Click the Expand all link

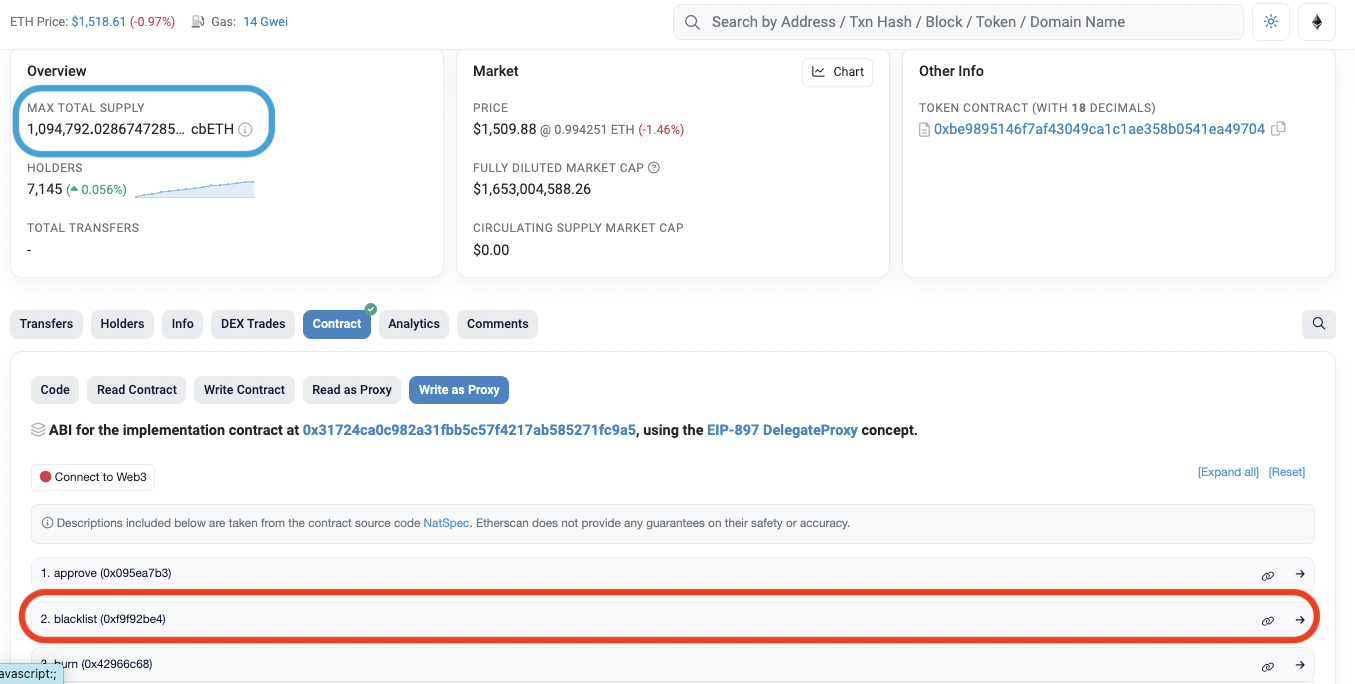pos(1228,472)
